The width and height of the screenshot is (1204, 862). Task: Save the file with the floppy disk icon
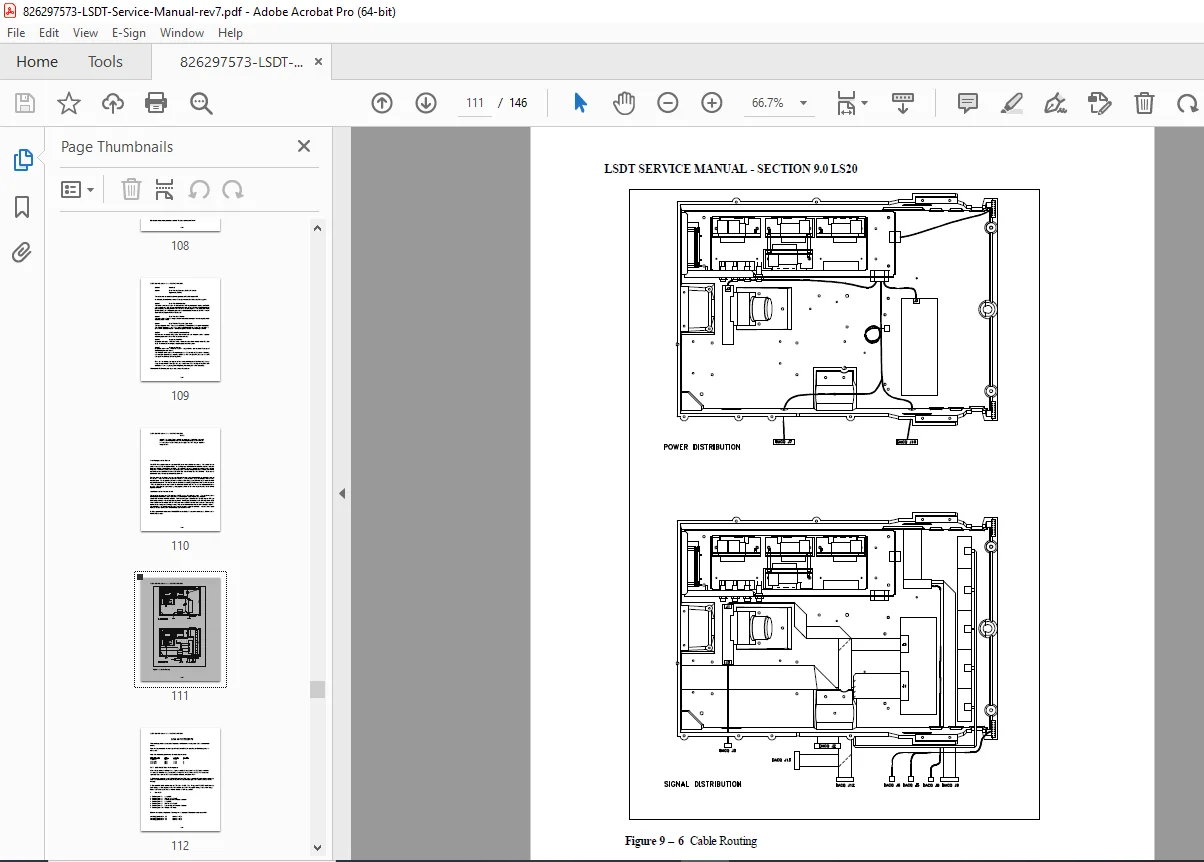click(25, 103)
